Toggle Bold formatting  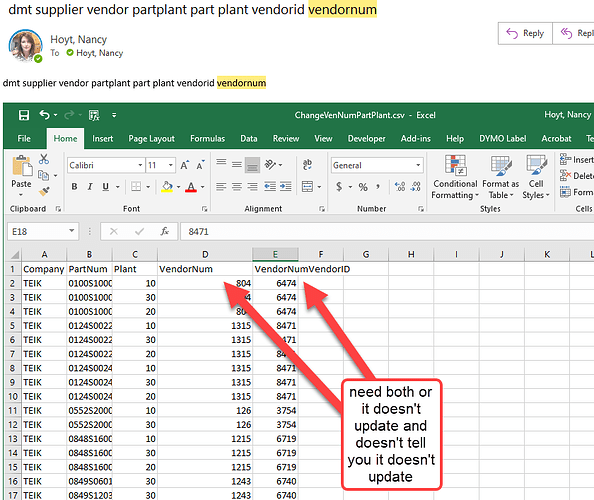click(x=74, y=187)
